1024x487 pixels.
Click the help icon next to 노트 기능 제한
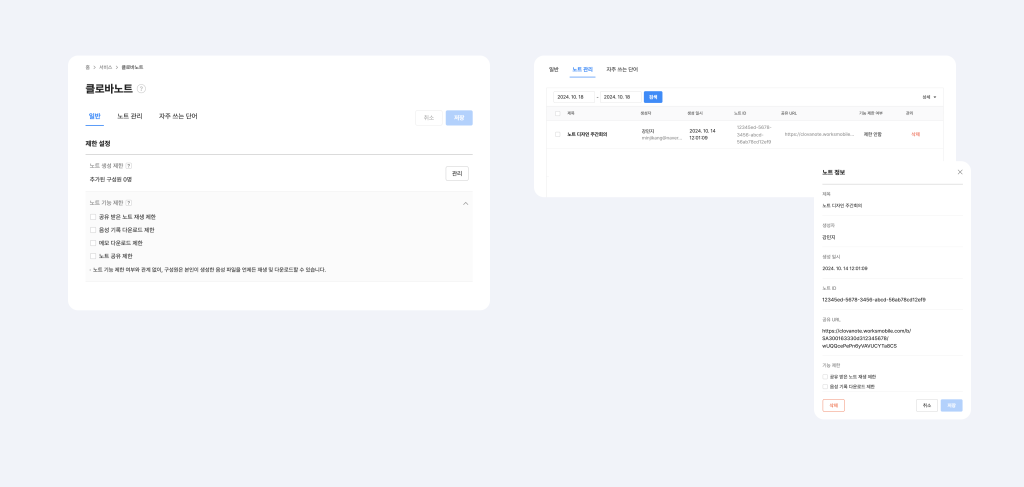pyautogui.click(x=129, y=203)
